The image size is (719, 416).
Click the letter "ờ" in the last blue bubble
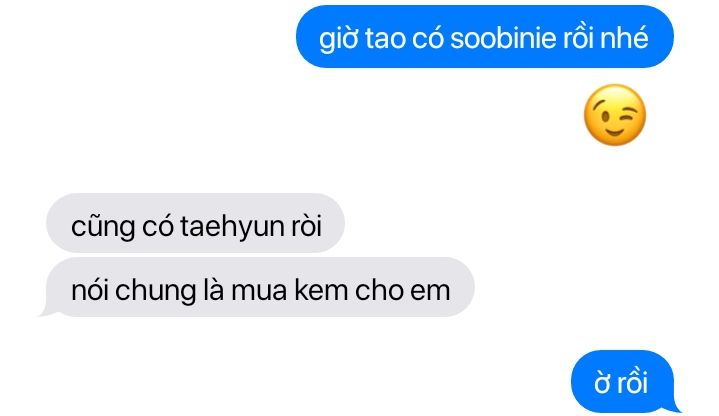point(602,383)
